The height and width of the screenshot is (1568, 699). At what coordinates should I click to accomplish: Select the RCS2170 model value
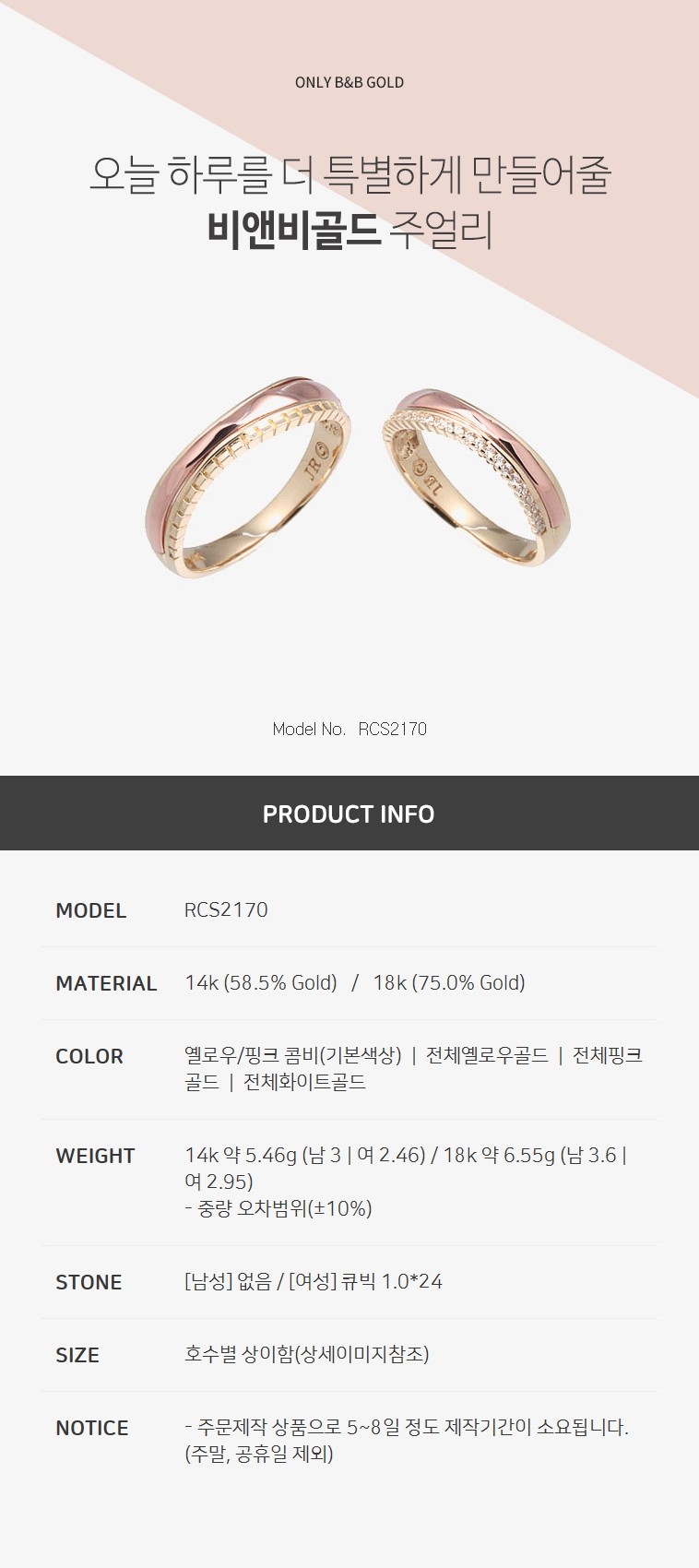point(226,909)
